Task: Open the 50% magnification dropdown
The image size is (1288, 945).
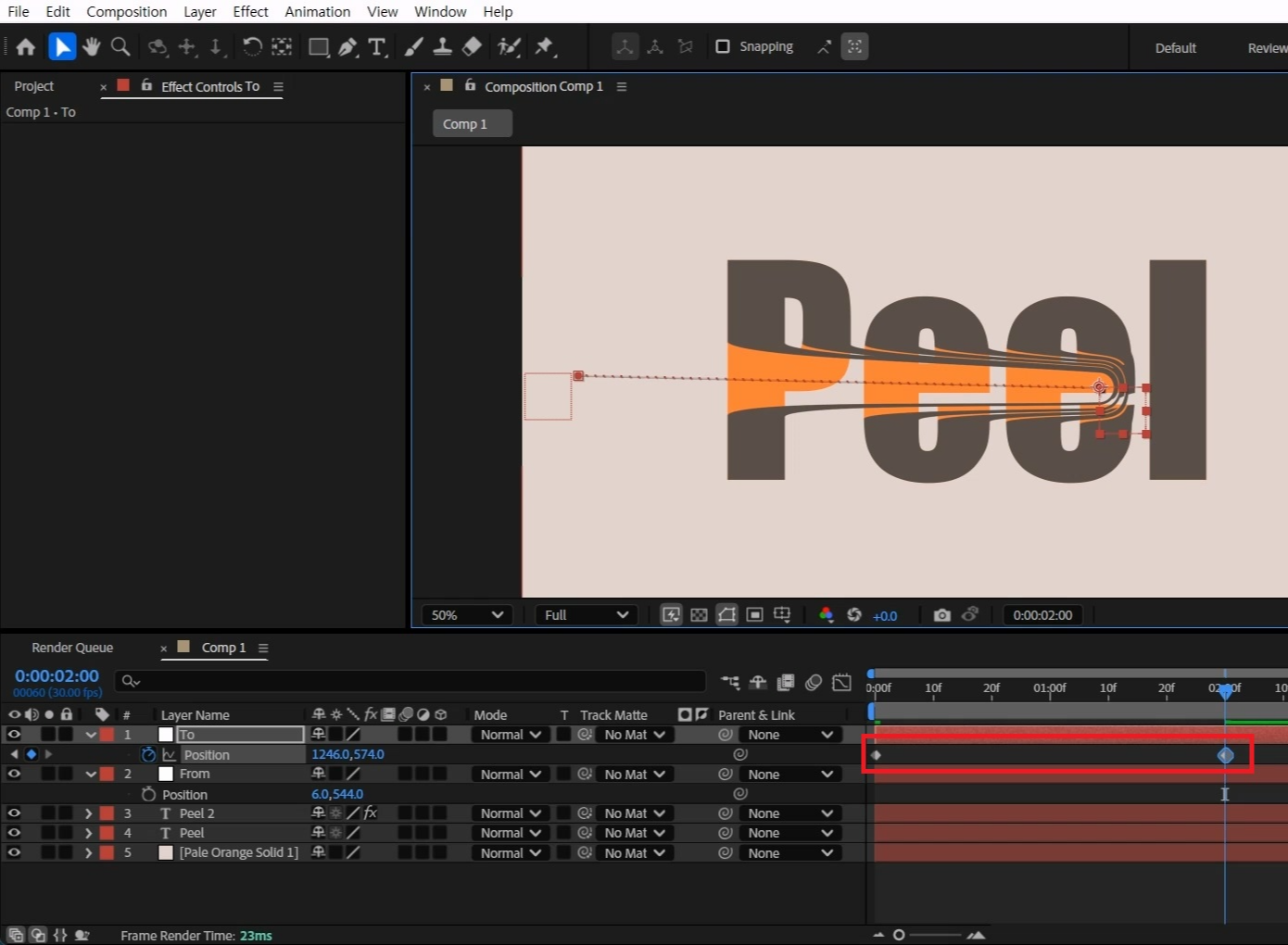Action: coord(466,615)
